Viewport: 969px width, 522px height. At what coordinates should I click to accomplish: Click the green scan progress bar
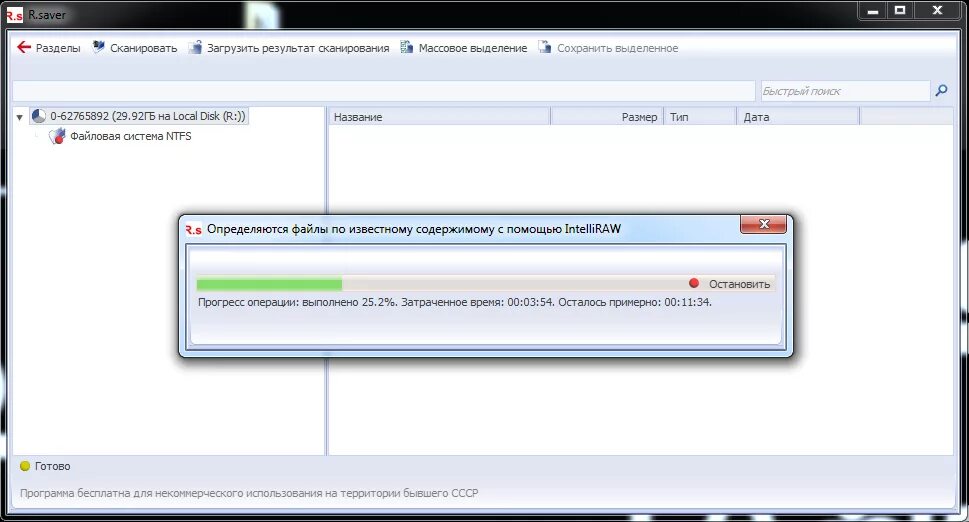(269, 284)
